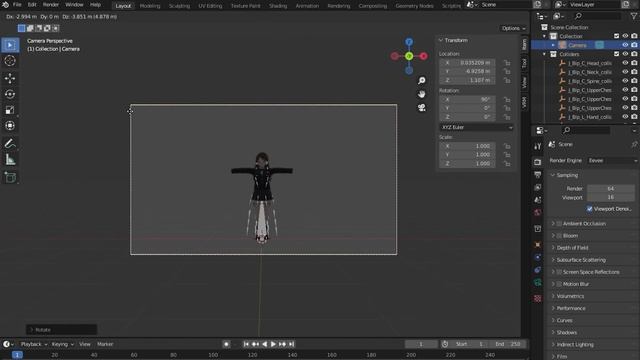Image resolution: width=640 pixels, height=360 pixels.
Task: Click the Blender logo menu icon
Action: pyautogui.click(x=5, y=5)
